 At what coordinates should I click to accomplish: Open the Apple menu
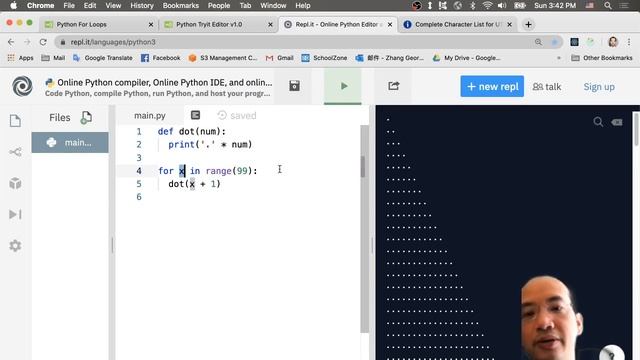pyautogui.click(x=13, y=5)
